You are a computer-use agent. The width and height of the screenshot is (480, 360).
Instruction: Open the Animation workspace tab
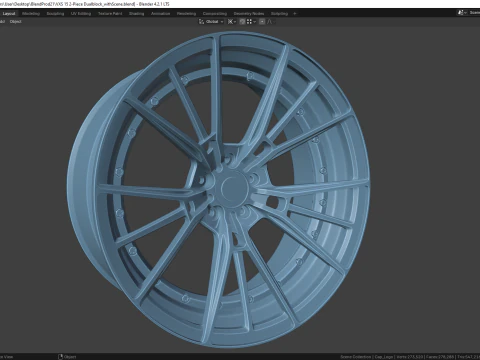160,14
